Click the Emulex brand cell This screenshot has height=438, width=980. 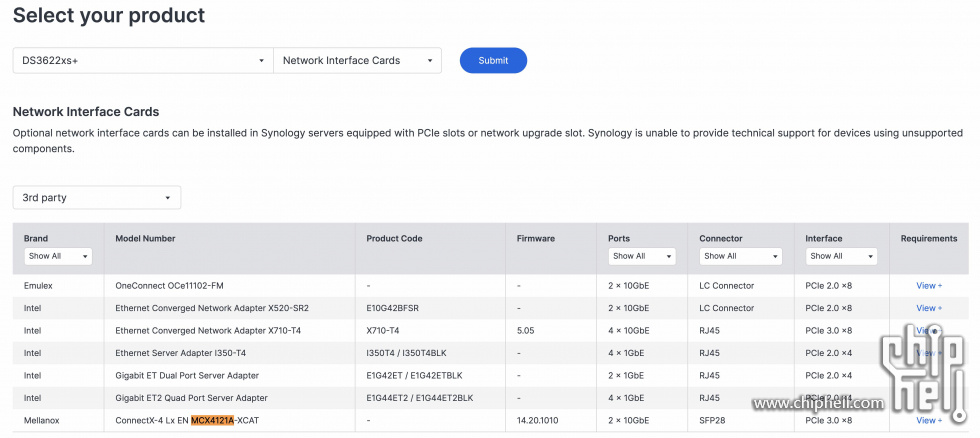(36, 286)
